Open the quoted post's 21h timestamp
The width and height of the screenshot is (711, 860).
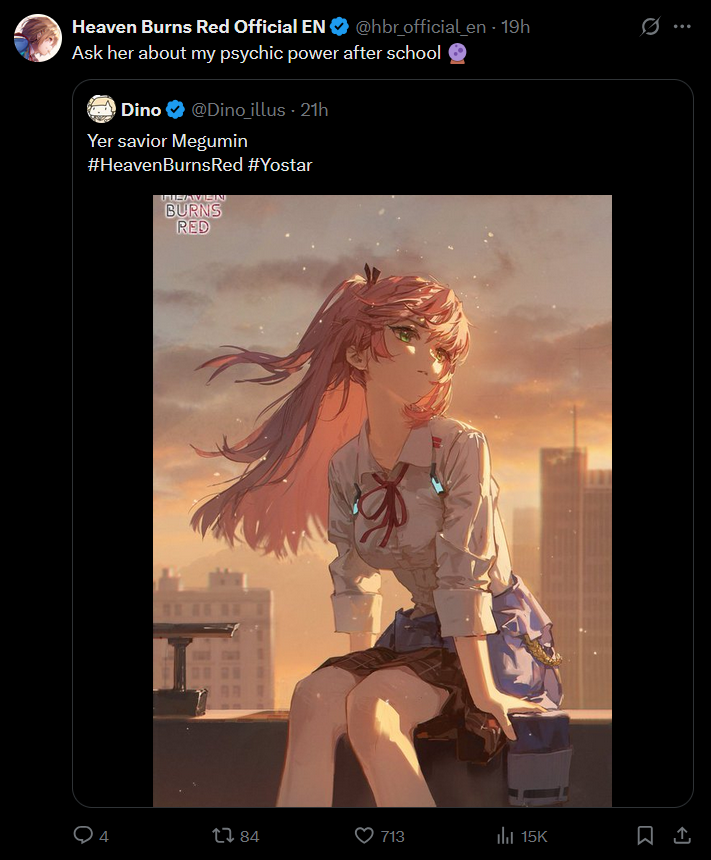coord(314,110)
